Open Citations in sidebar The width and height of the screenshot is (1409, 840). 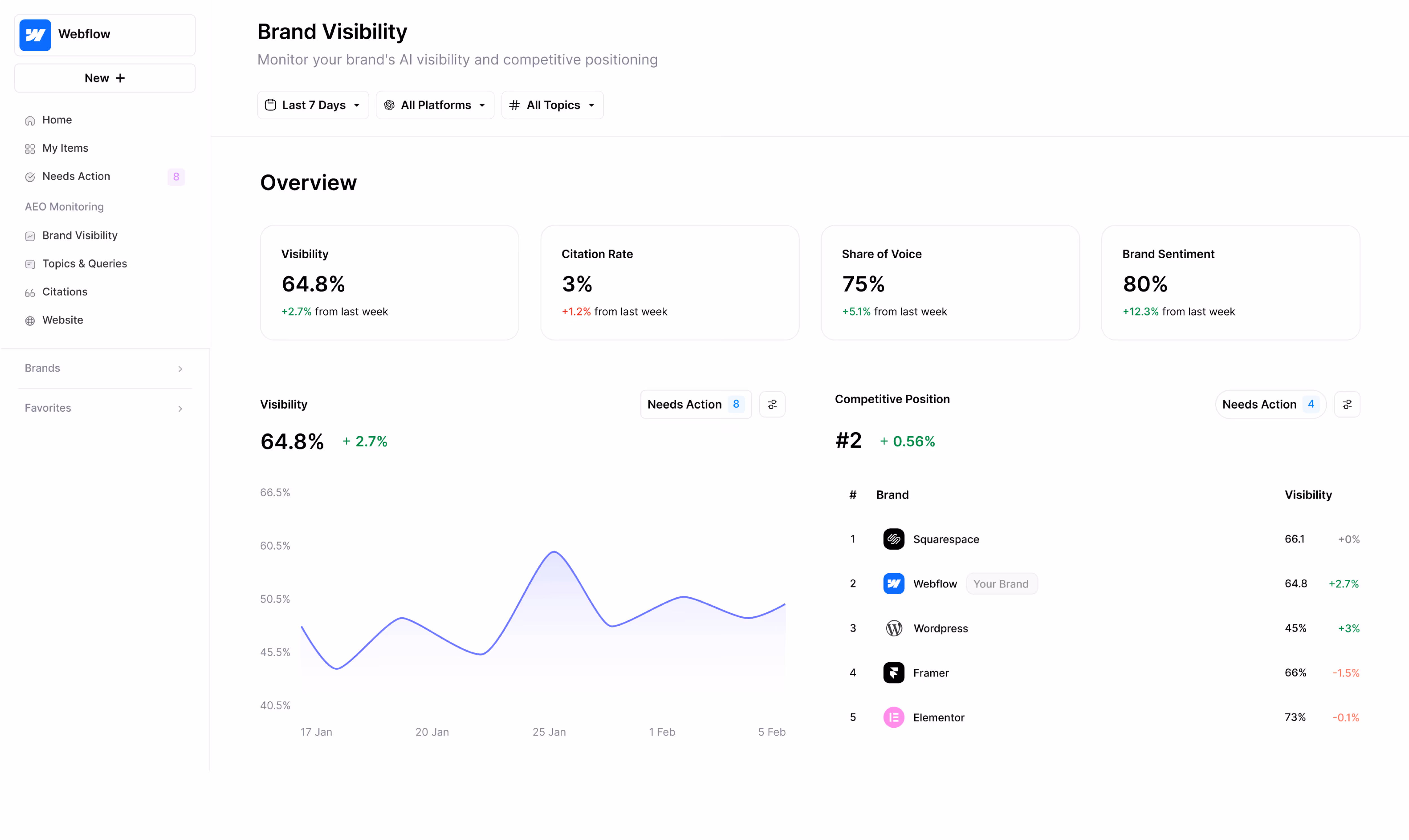[x=105, y=292]
